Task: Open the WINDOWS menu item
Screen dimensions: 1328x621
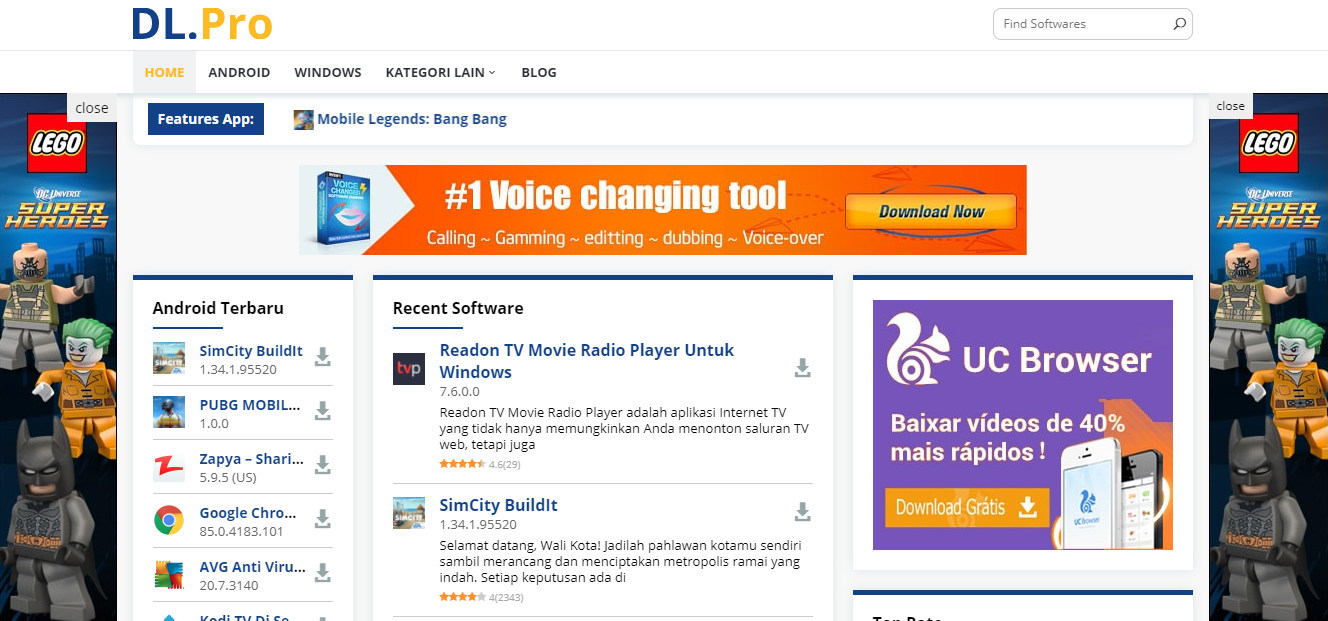Action: [328, 72]
